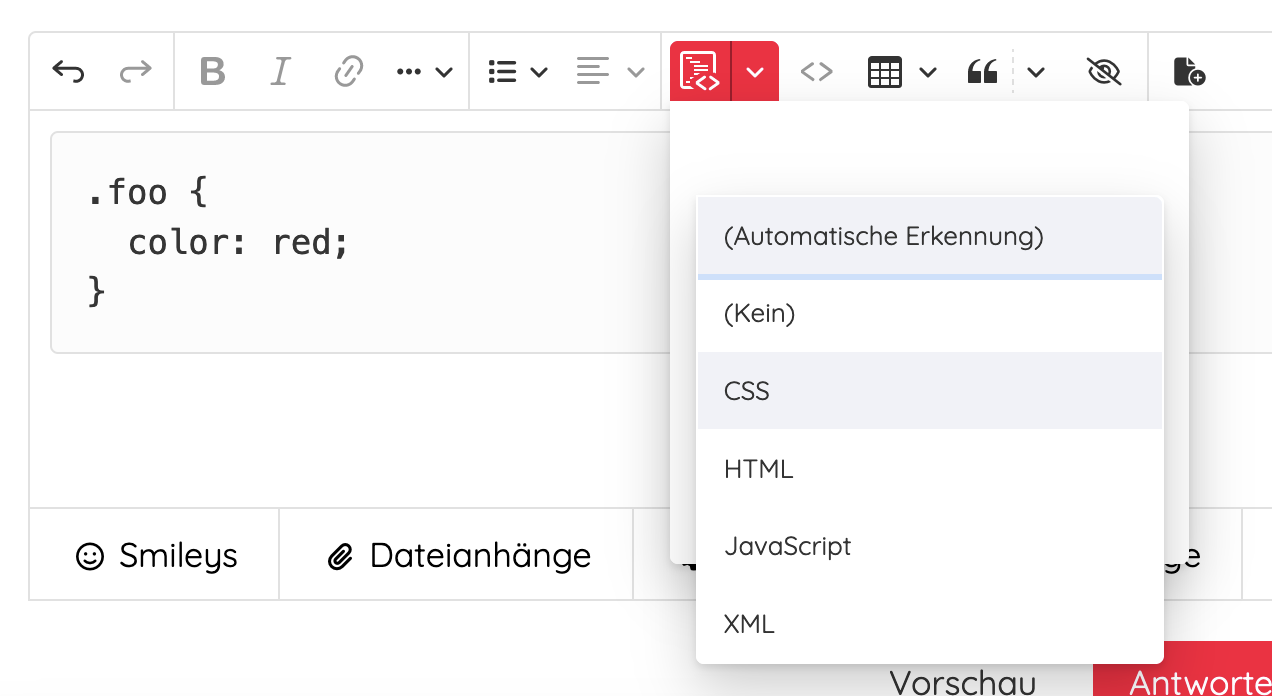Toggle italic text formatting
Viewport: 1272px width, 696px height.
pos(280,72)
